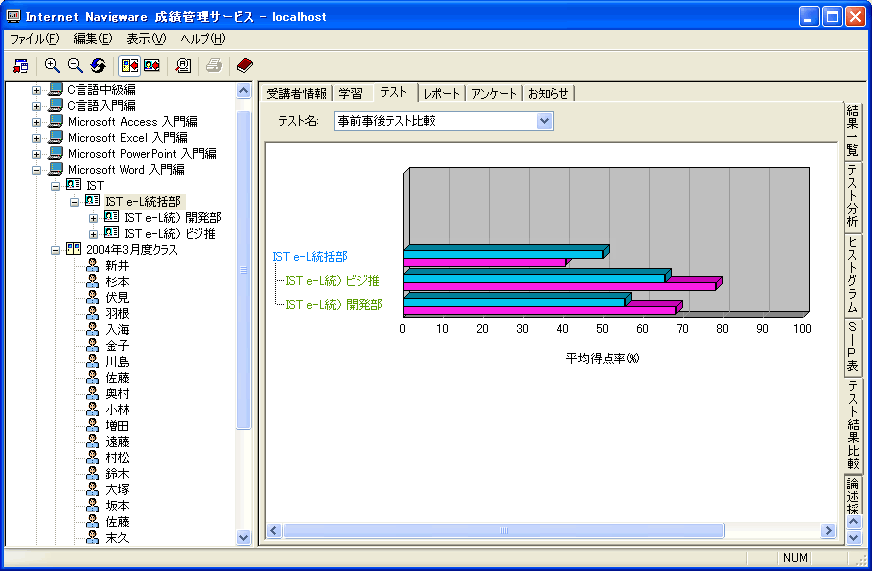This screenshot has height=571, width=872.
Task: Click IST e-L統) ビジ推 chart label
Action: tap(332, 281)
